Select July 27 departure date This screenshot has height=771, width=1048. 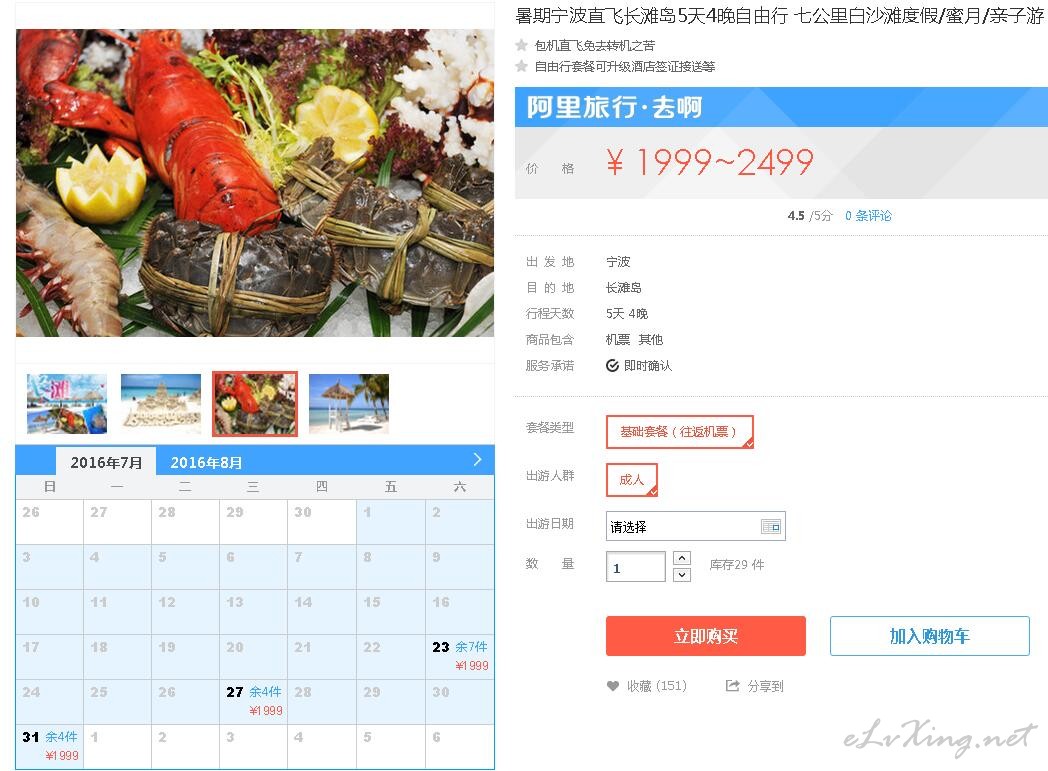253,702
